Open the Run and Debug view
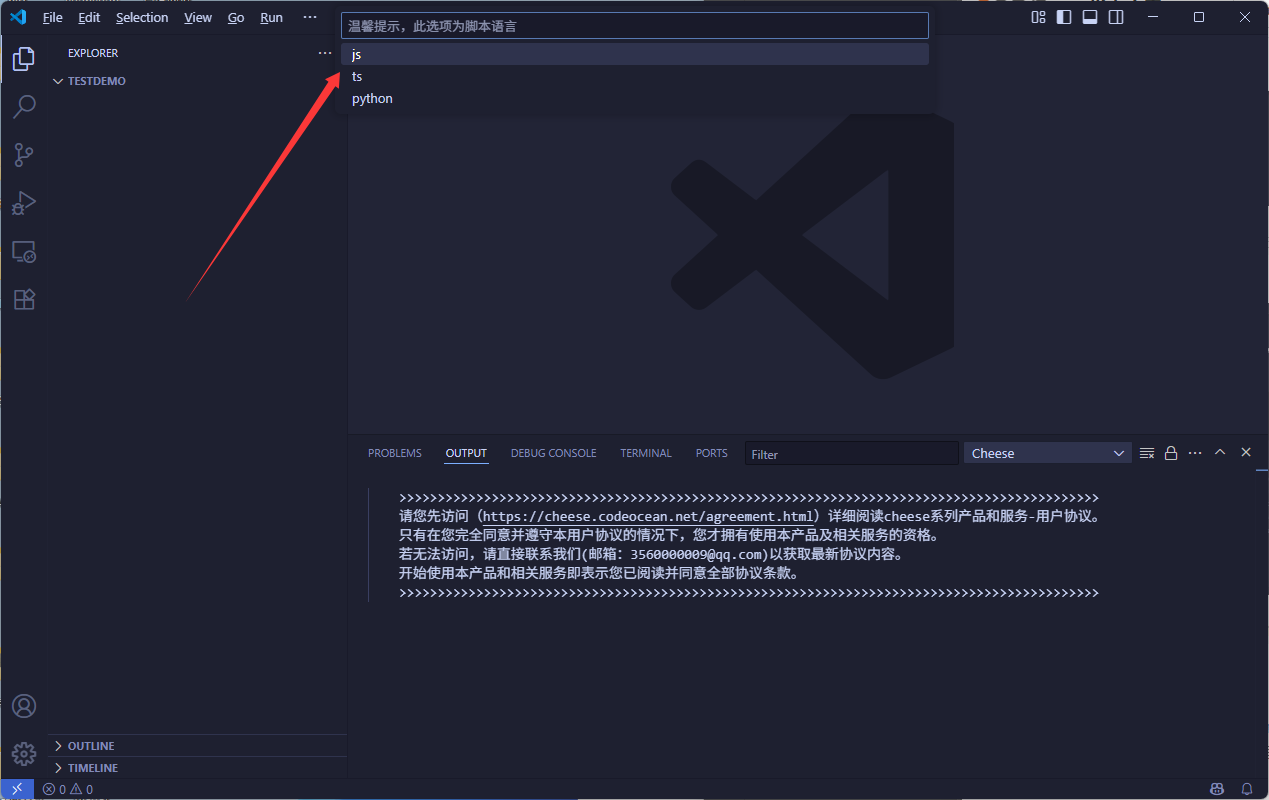1269x800 pixels. 24,203
